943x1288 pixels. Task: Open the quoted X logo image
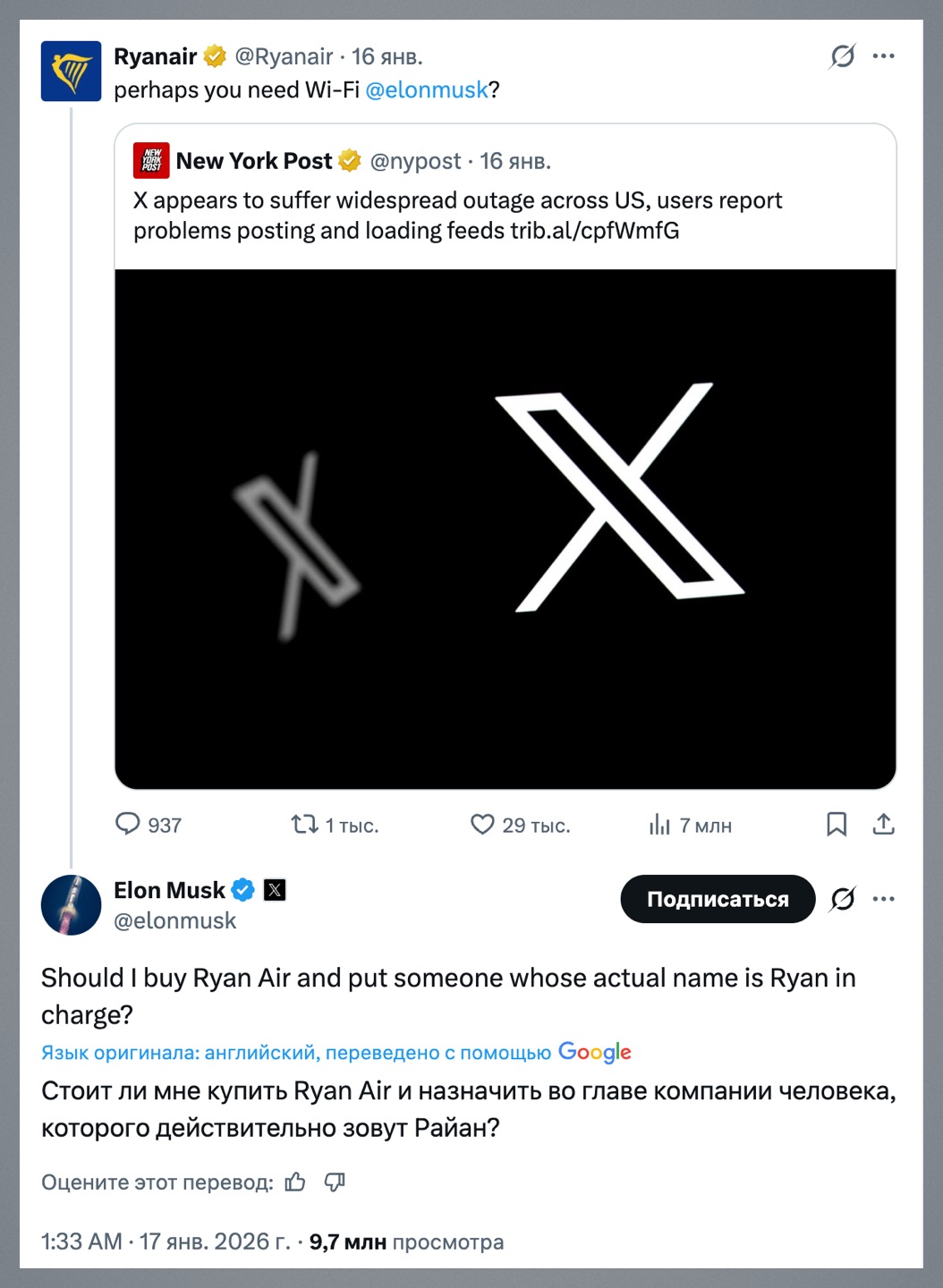(505, 528)
